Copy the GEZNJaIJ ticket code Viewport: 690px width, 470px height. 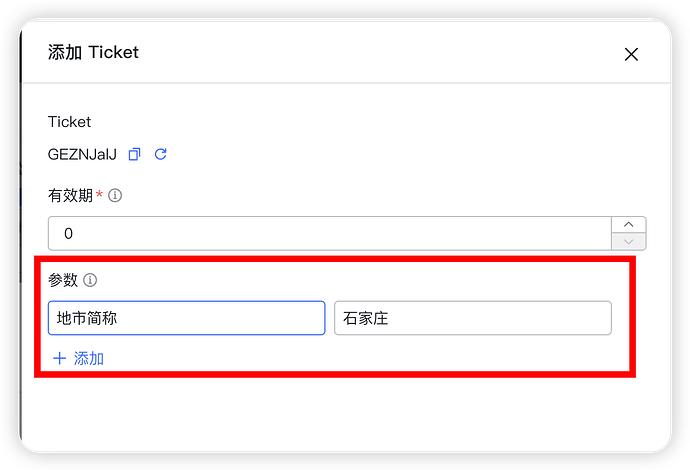[134, 154]
